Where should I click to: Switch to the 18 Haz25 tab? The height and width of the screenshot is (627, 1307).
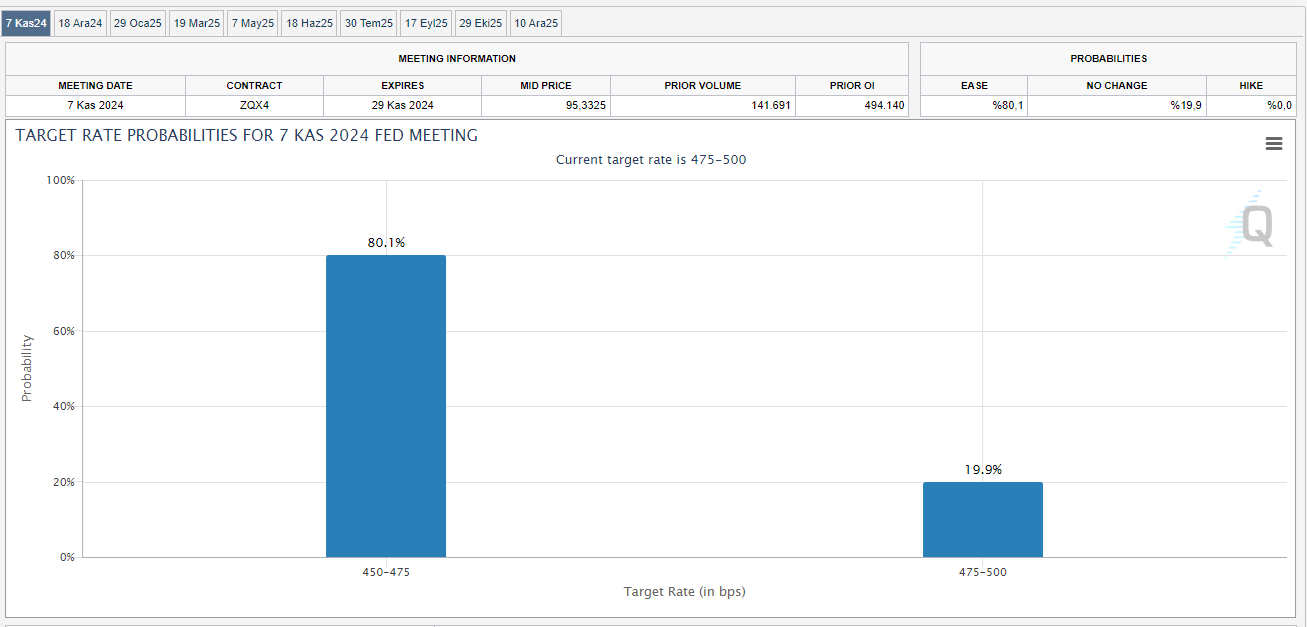(x=309, y=23)
